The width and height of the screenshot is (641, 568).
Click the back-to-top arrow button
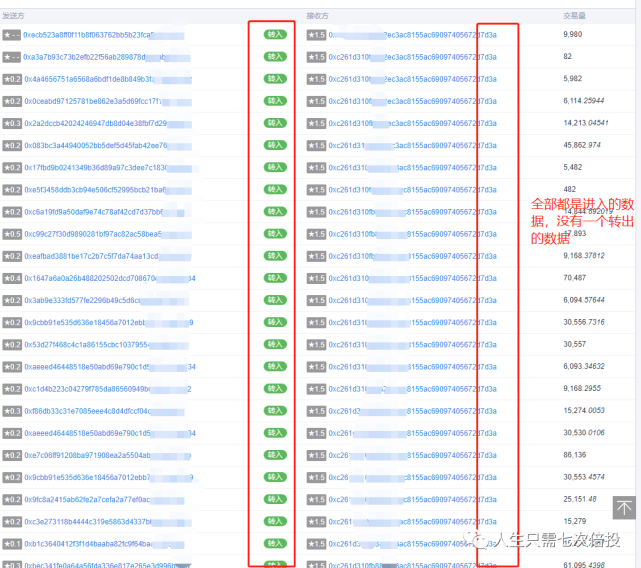pos(624,508)
